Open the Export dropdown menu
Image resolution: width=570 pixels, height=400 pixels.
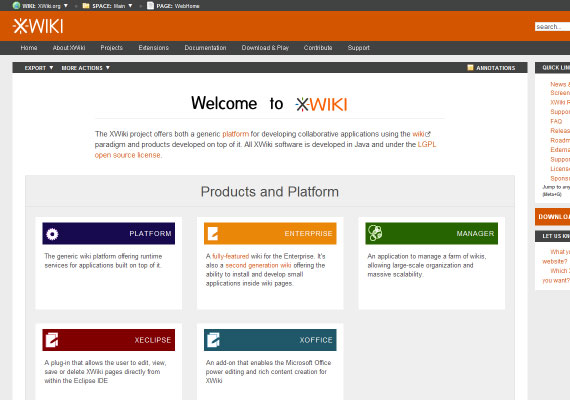click(x=39, y=68)
